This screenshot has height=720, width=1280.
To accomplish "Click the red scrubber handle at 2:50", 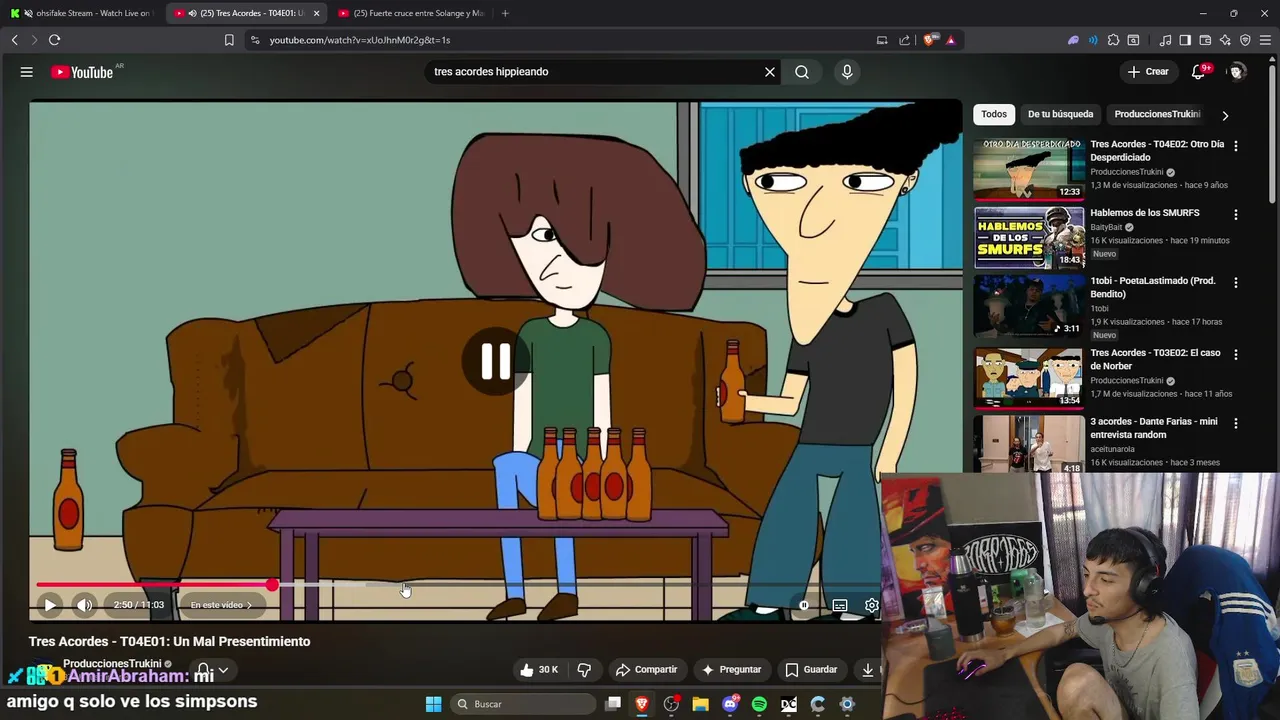I will [x=272, y=585].
